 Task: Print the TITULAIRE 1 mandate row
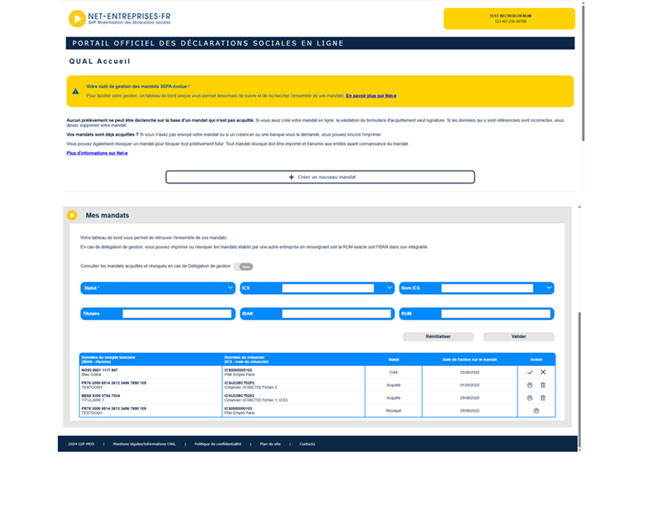coord(529,397)
